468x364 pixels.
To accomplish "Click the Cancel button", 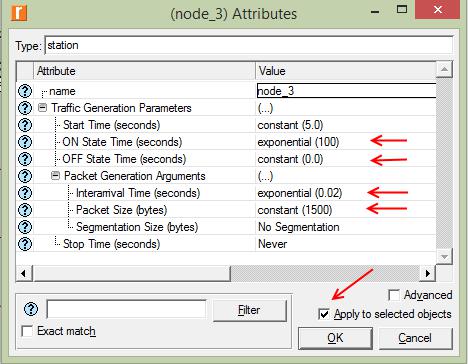I will coord(415,338).
